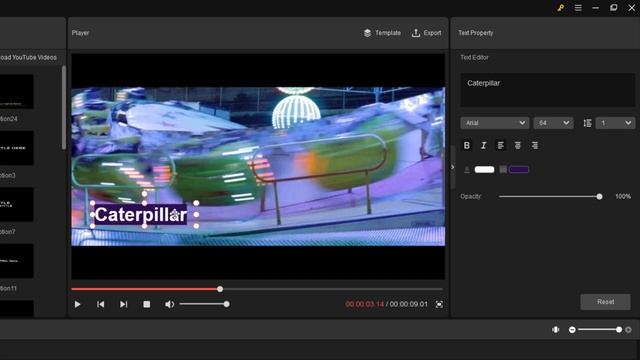
Task: Click the Text Property panel title
Action: tap(476, 33)
